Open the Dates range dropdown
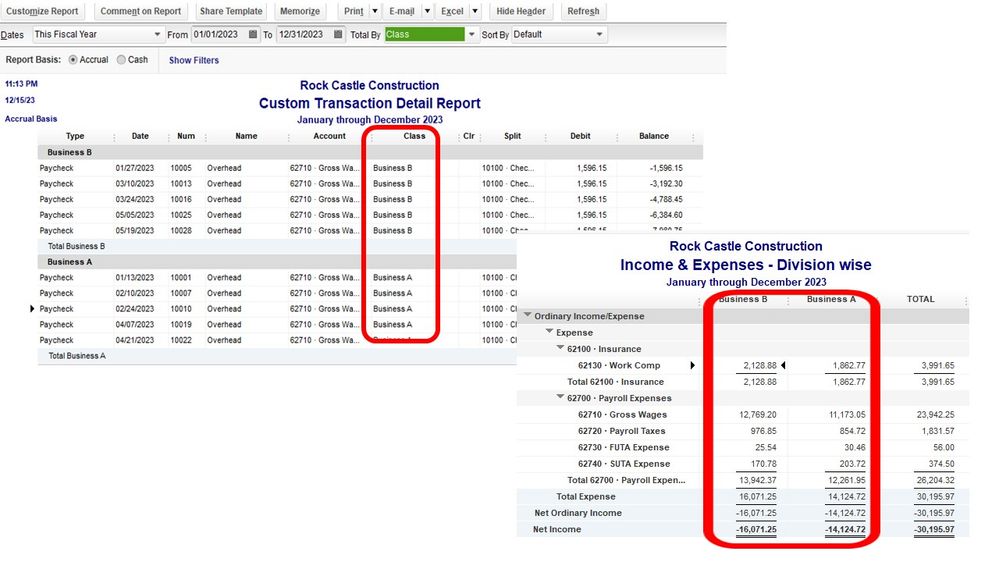 pyautogui.click(x=157, y=34)
